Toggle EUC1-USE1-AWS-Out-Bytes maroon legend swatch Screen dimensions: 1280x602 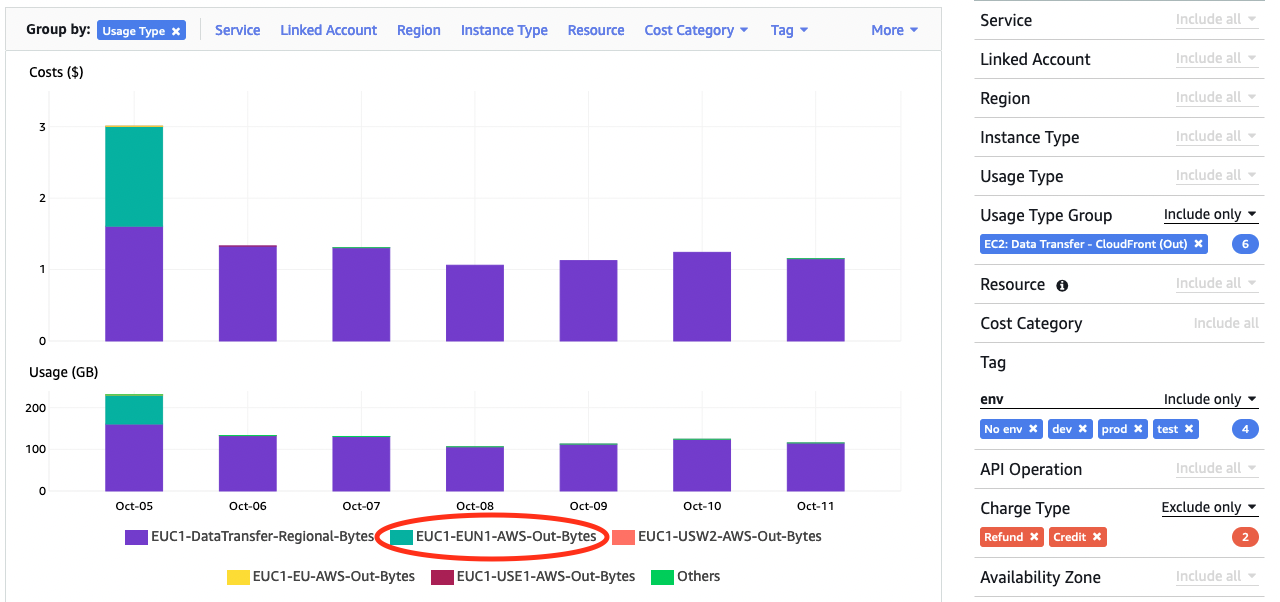click(x=442, y=577)
